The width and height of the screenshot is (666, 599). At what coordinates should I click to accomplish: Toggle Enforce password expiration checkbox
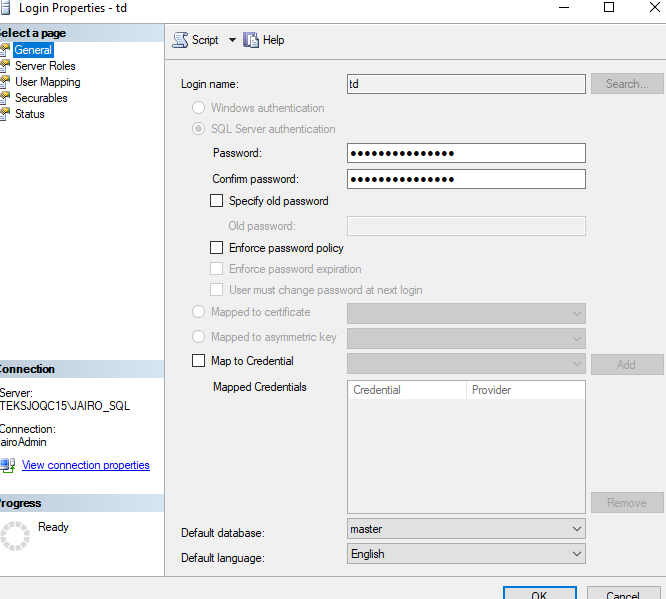[217, 268]
